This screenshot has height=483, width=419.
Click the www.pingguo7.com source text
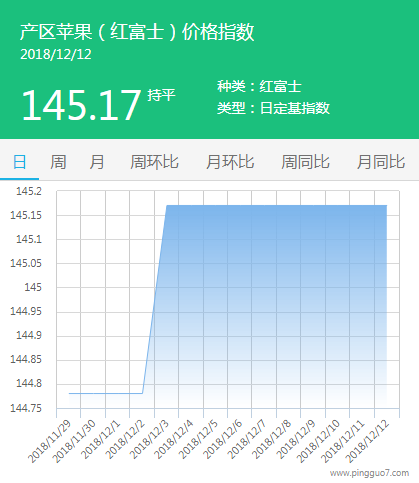369,473
